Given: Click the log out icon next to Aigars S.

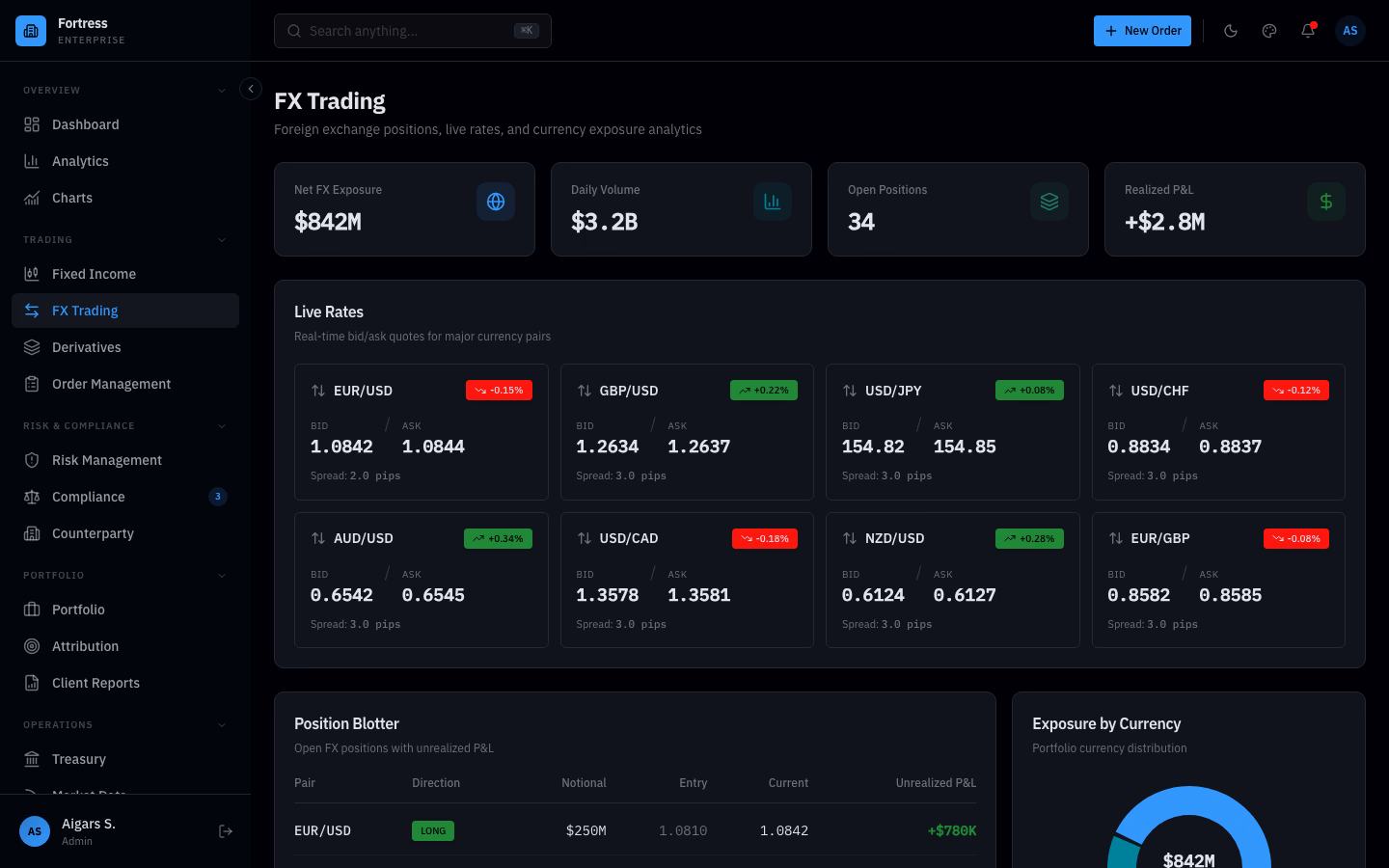Looking at the screenshot, I should (x=226, y=831).
